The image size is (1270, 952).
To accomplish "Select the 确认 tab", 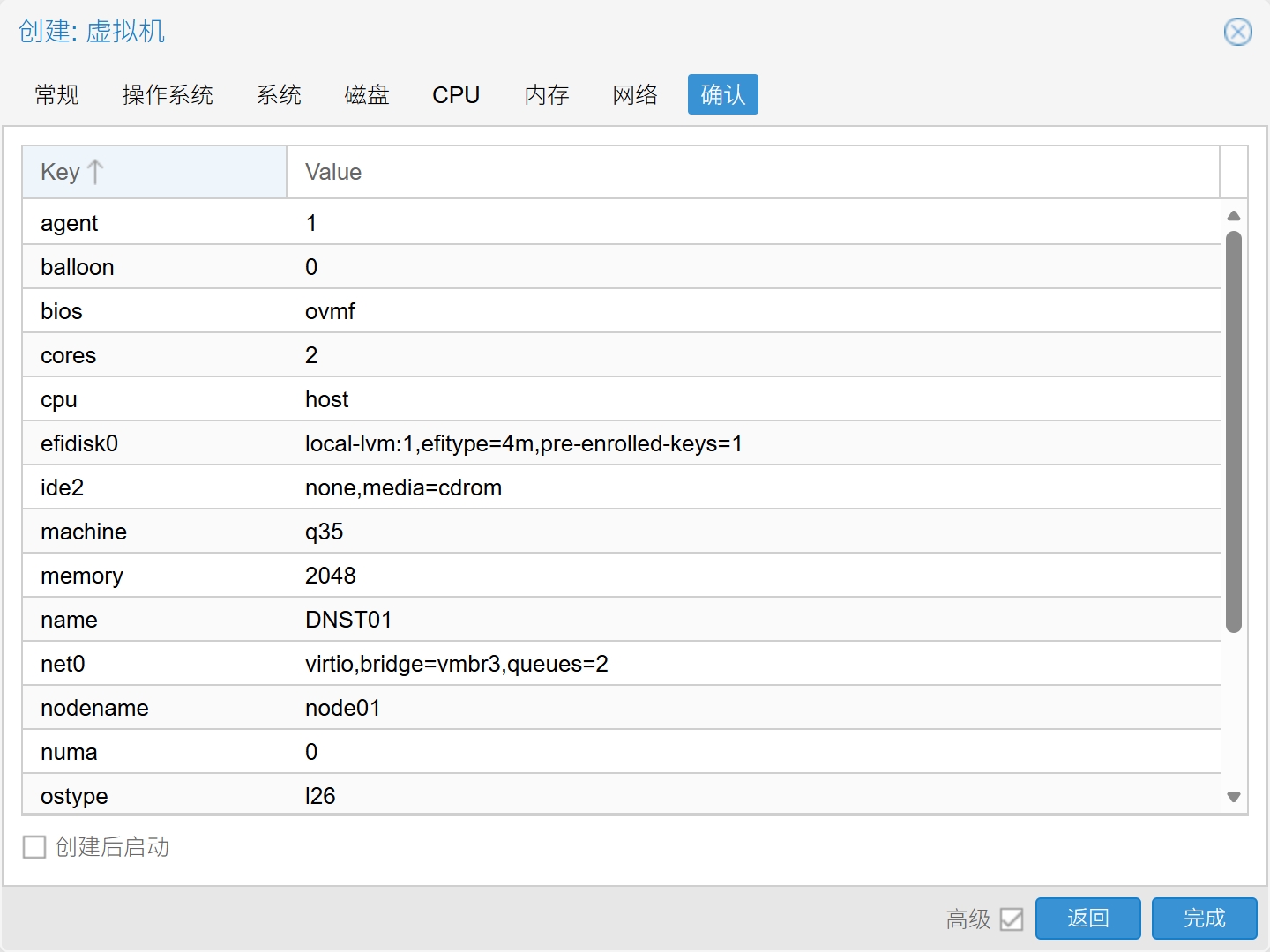I will tap(722, 95).
